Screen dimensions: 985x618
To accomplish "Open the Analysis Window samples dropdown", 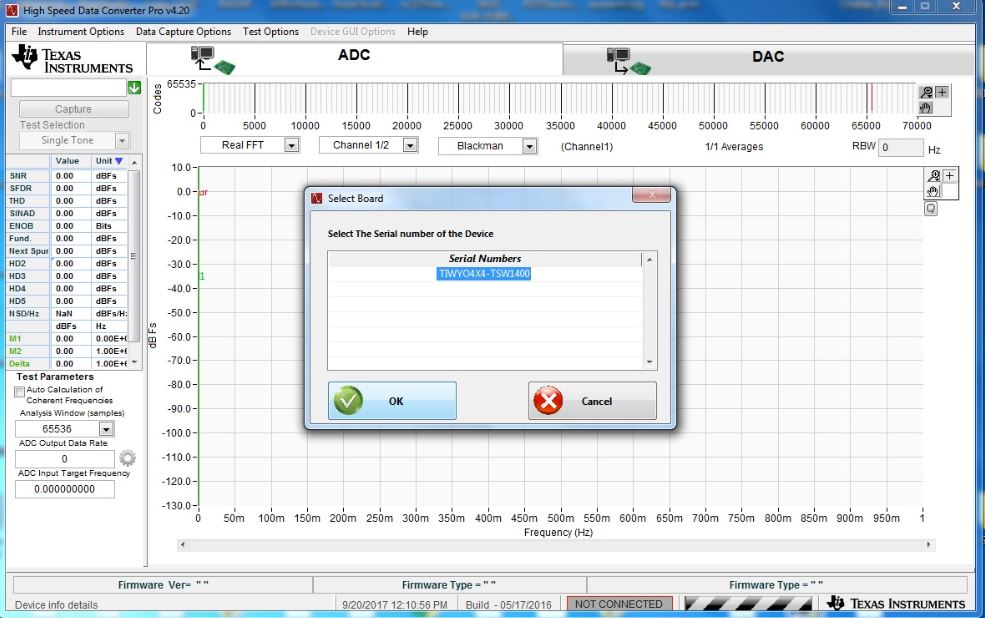I will [x=107, y=429].
